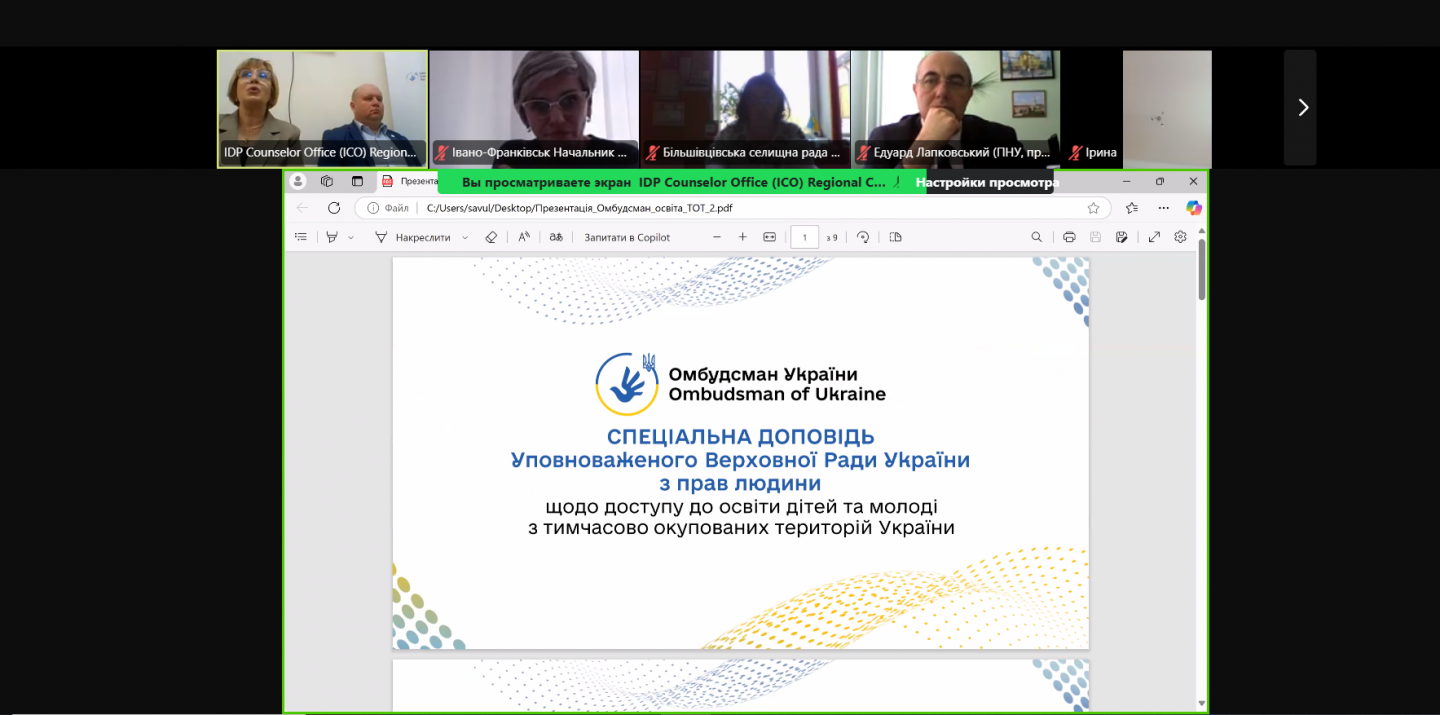
Task: Click the green screen-sharing notification bar
Action: pyautogui.click(x=682, y=182)
